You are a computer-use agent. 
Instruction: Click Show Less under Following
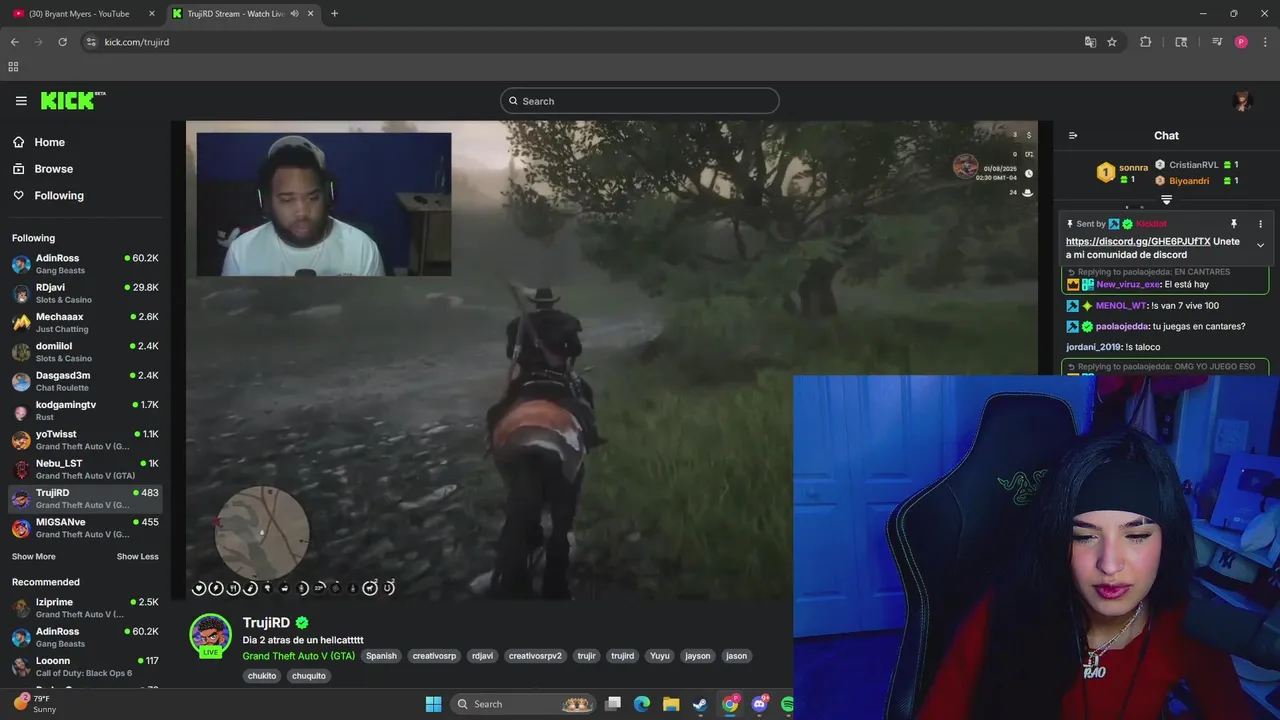point(138,557)
